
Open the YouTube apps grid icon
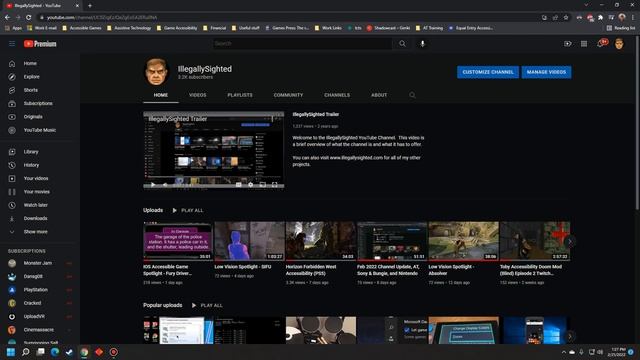coord(584,44)
